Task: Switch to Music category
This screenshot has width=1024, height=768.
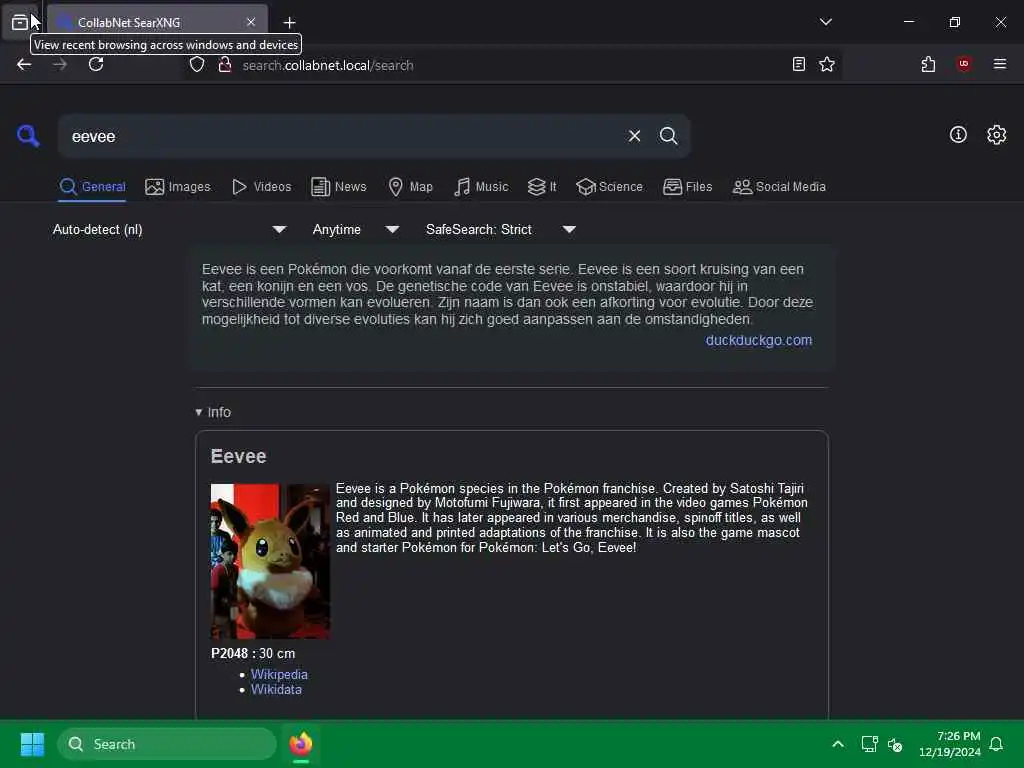Action: (x=481, y=187)
